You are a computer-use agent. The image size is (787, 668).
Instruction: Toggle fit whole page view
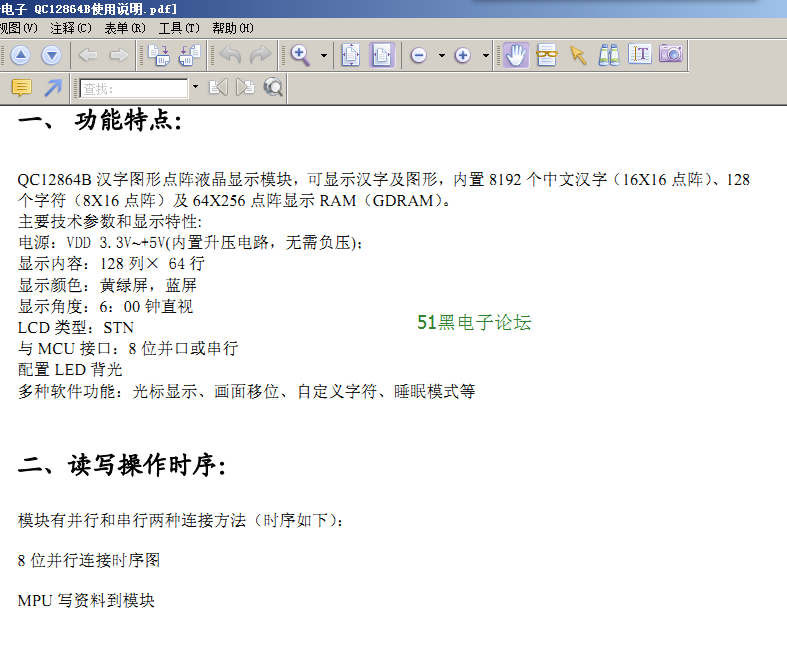(350, 55)
